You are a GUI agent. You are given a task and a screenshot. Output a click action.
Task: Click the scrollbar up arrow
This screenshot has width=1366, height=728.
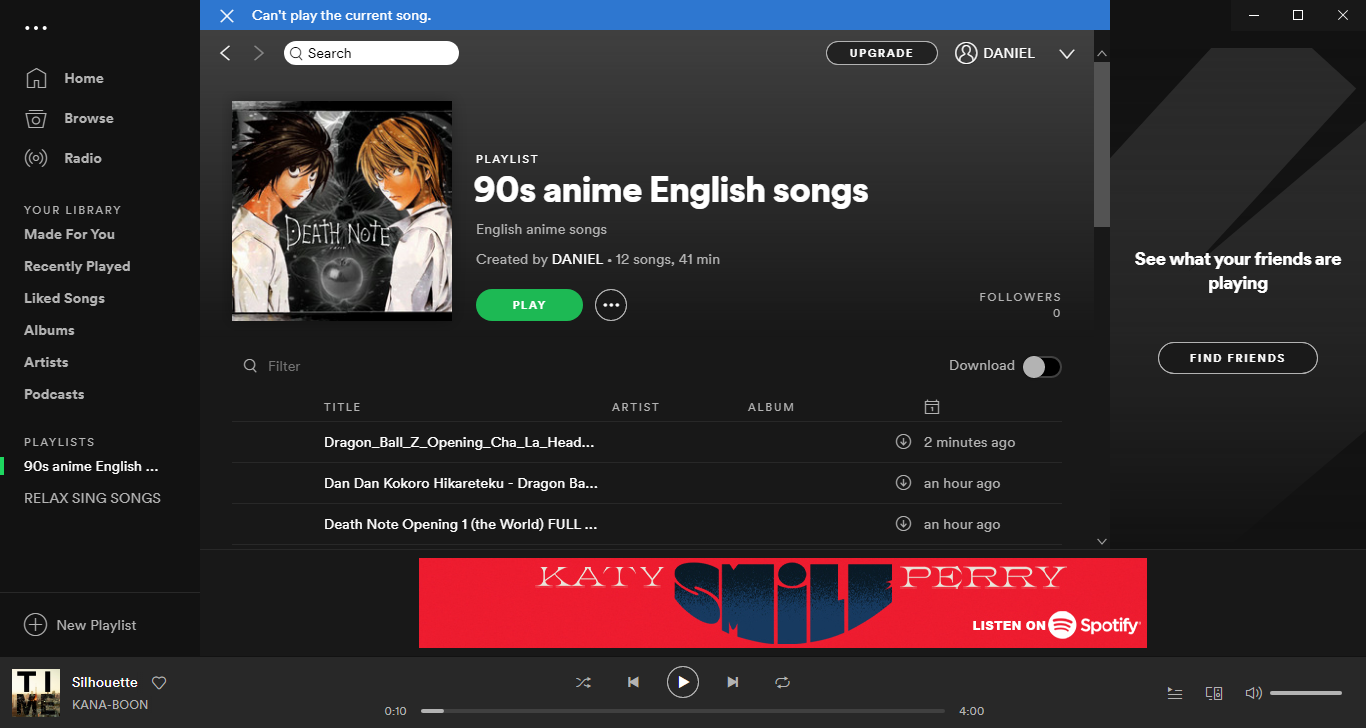pyautogui.click(x=1102, y=53)
